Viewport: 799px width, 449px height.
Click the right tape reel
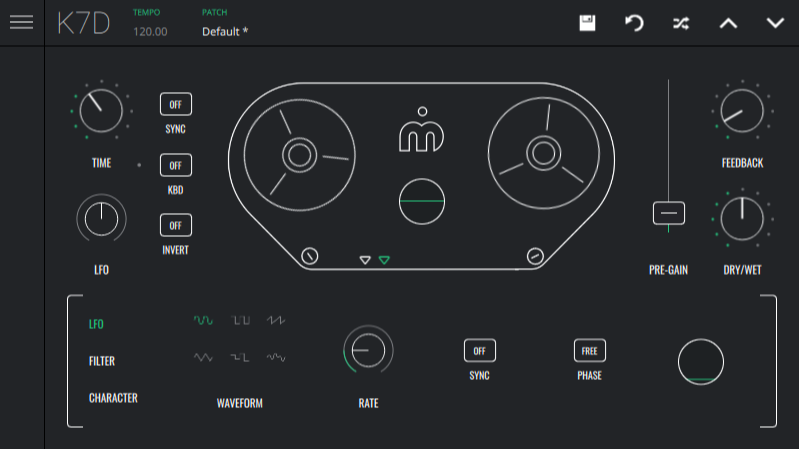click(544, 153)
